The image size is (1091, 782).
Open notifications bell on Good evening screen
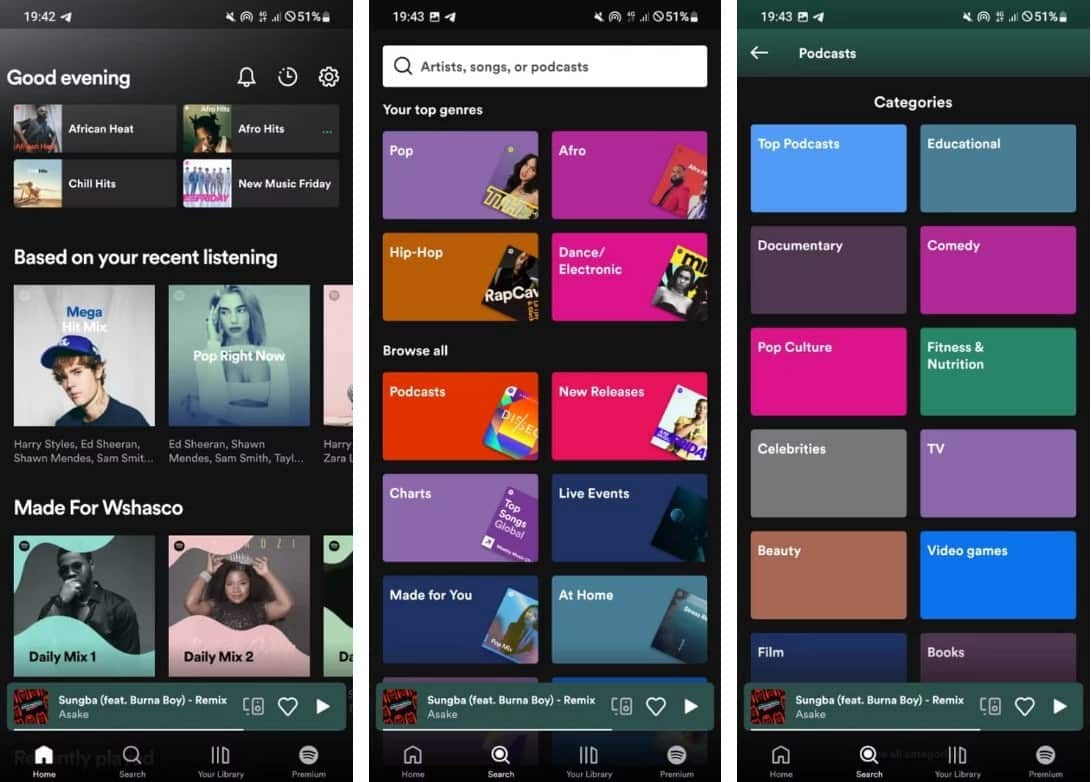tap(246, 77)
